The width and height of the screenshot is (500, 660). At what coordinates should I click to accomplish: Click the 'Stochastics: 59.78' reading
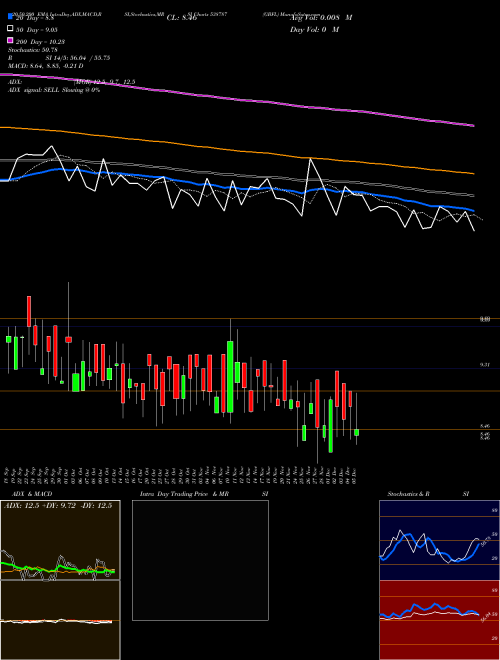(x=33, y=50)
